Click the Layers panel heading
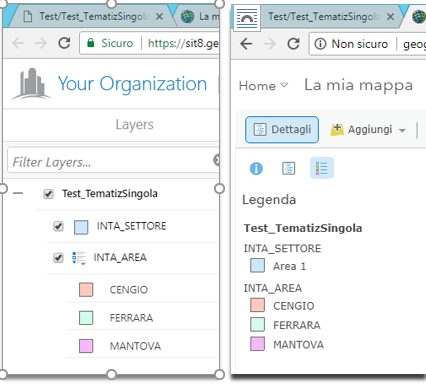 (x=134, y=125)
